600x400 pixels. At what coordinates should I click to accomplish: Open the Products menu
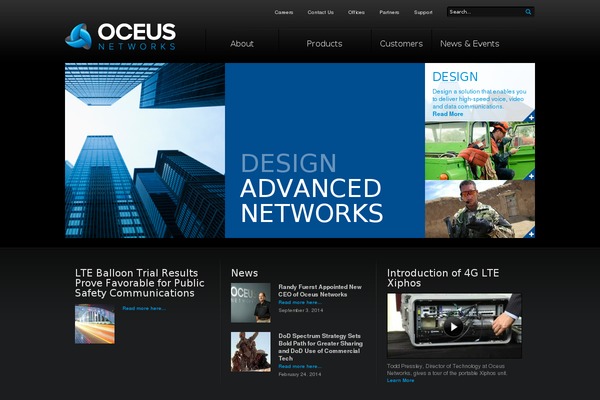324,44
